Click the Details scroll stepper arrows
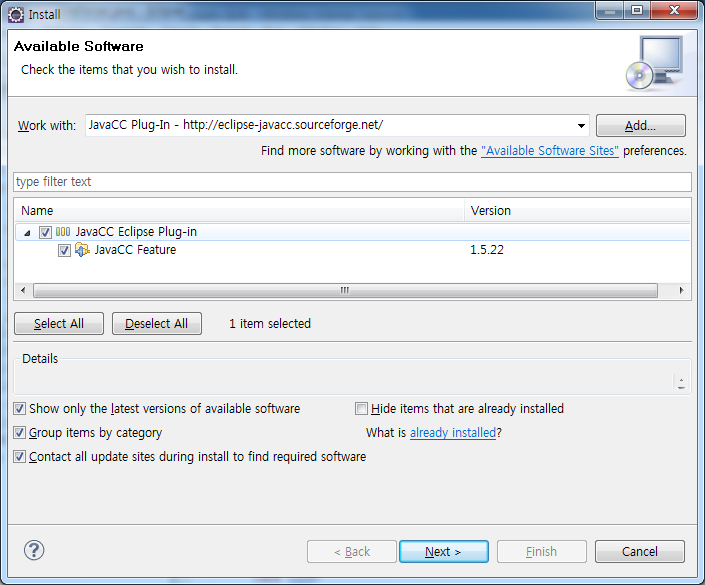Image resolution: width=705 pixels, height=585 pixels. click(x=681, y=383)
